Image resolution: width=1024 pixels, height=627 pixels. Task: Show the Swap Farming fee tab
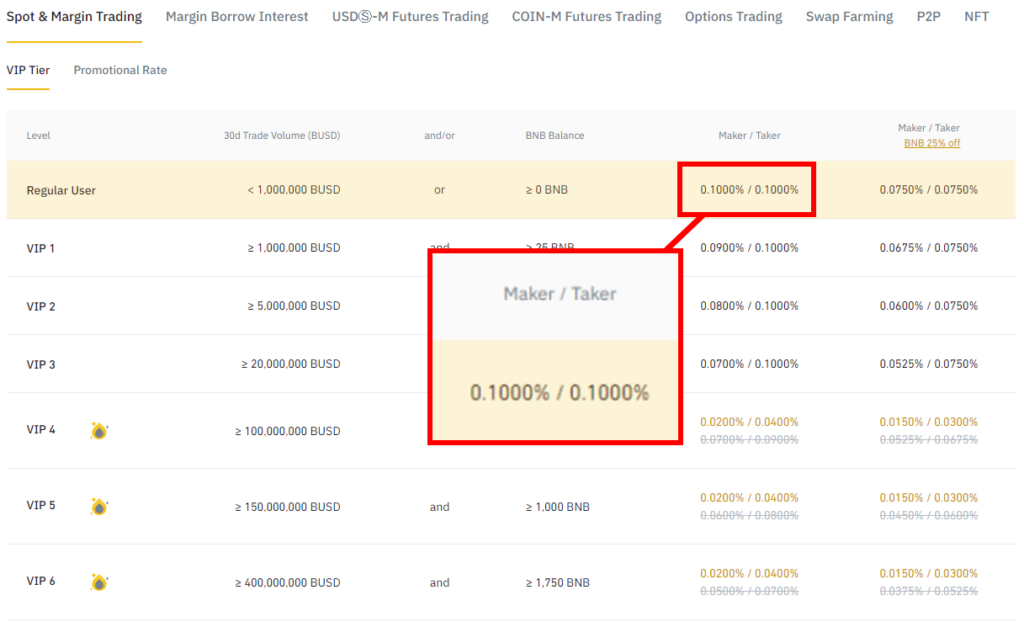pyautogui.click(x=849, y=16)
